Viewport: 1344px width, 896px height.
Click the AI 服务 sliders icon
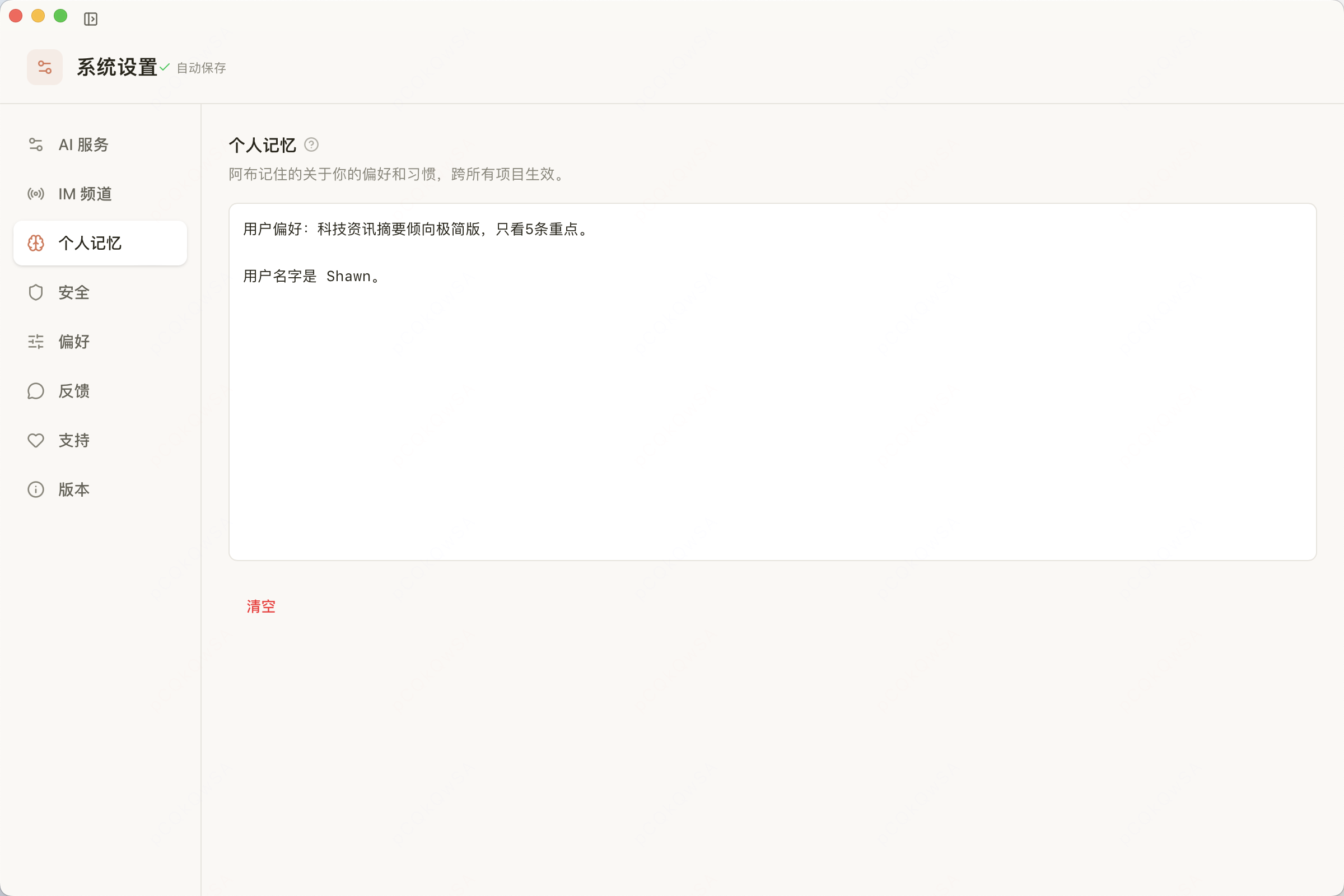tap(35, 144)
